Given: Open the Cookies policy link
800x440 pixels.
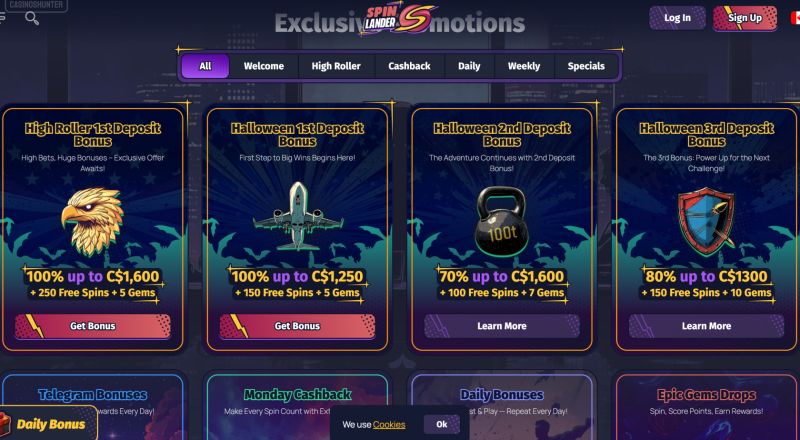Looking at the screenshot, I should pyautogui.click(x=389, y=425).
